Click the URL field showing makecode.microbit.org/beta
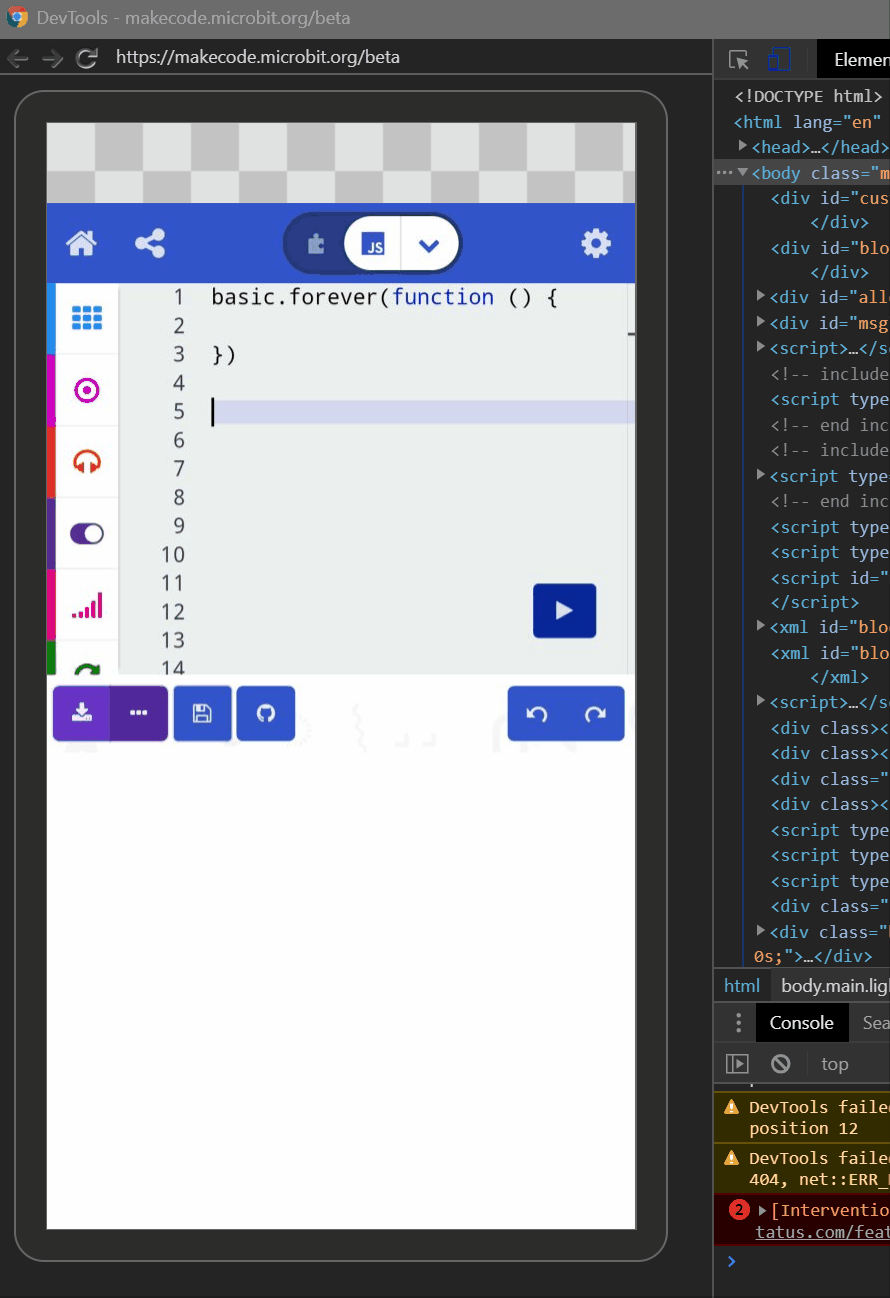 coord(258,57)
